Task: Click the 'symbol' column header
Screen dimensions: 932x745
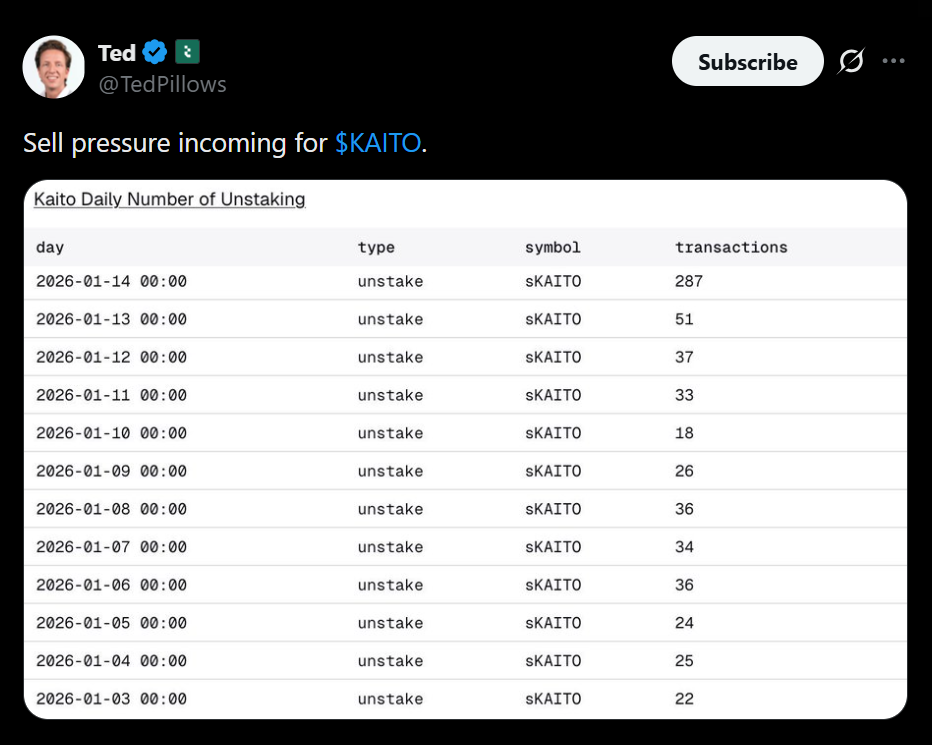Action: coord(552,247)
